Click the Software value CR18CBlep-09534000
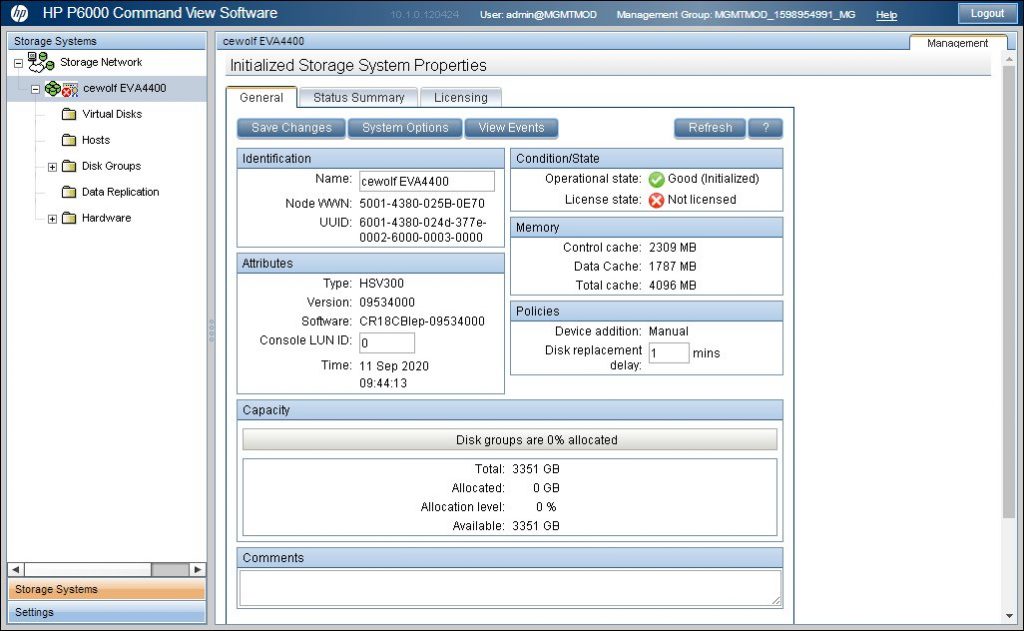 422,321
